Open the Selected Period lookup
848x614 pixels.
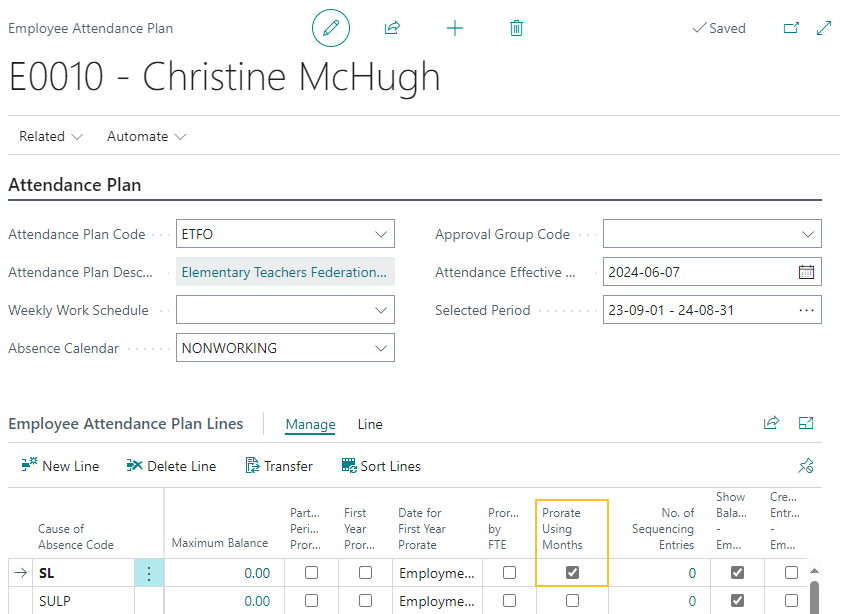806,310
